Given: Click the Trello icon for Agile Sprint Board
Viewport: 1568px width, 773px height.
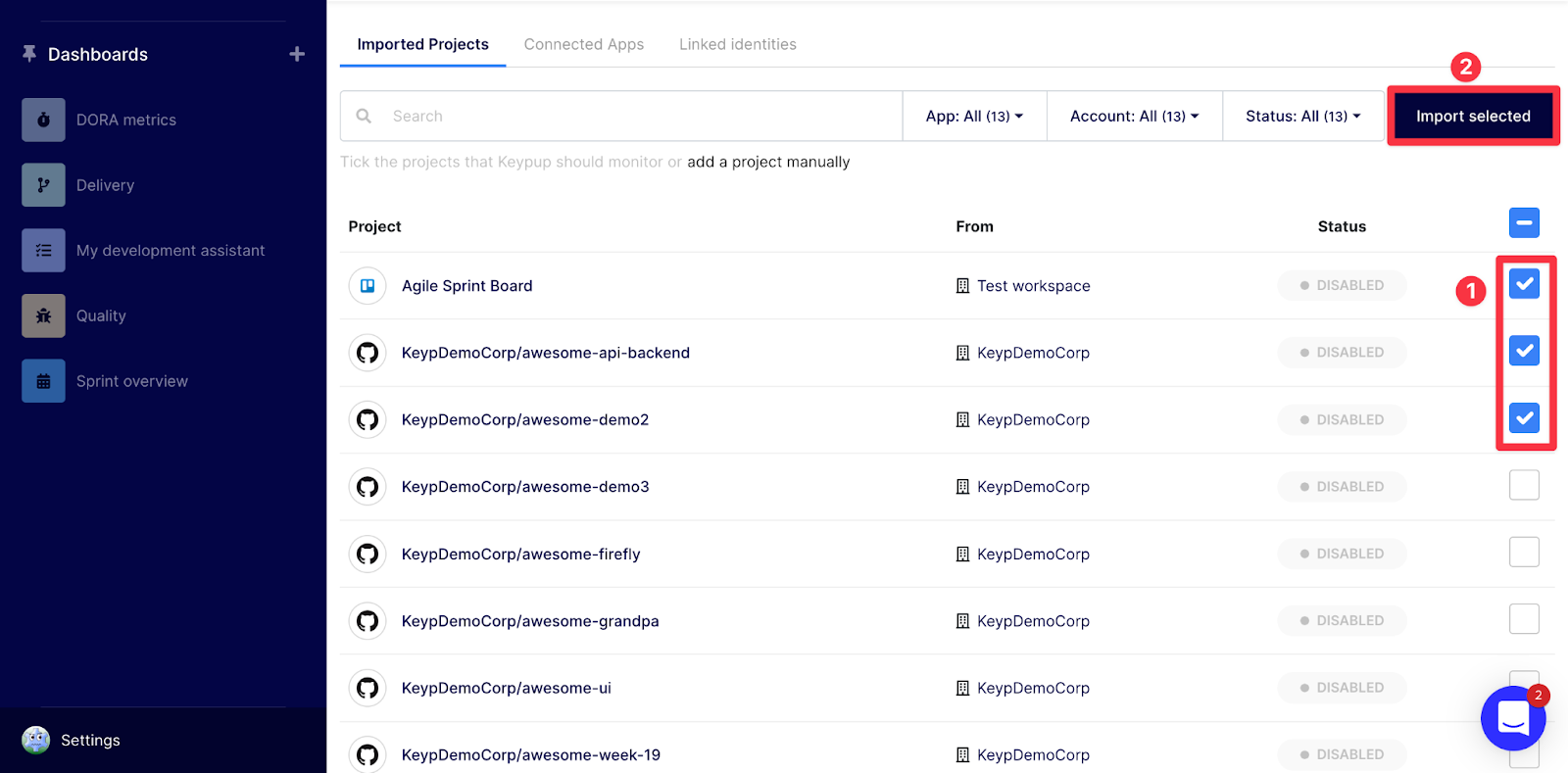Looking at the screenshot, I should click(x=367, y=286).
